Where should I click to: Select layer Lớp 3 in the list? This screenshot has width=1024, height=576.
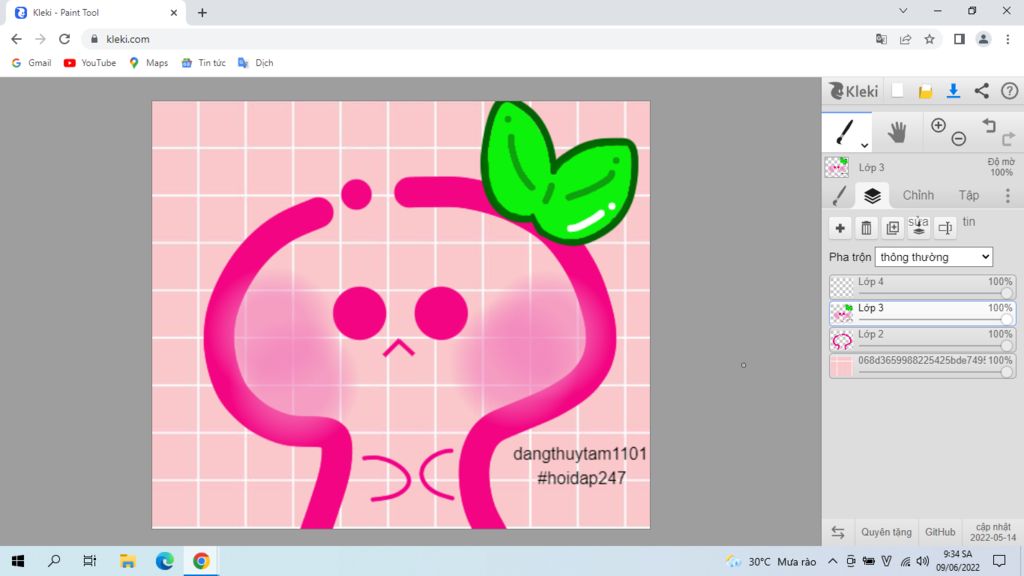(x=922, y=313)
